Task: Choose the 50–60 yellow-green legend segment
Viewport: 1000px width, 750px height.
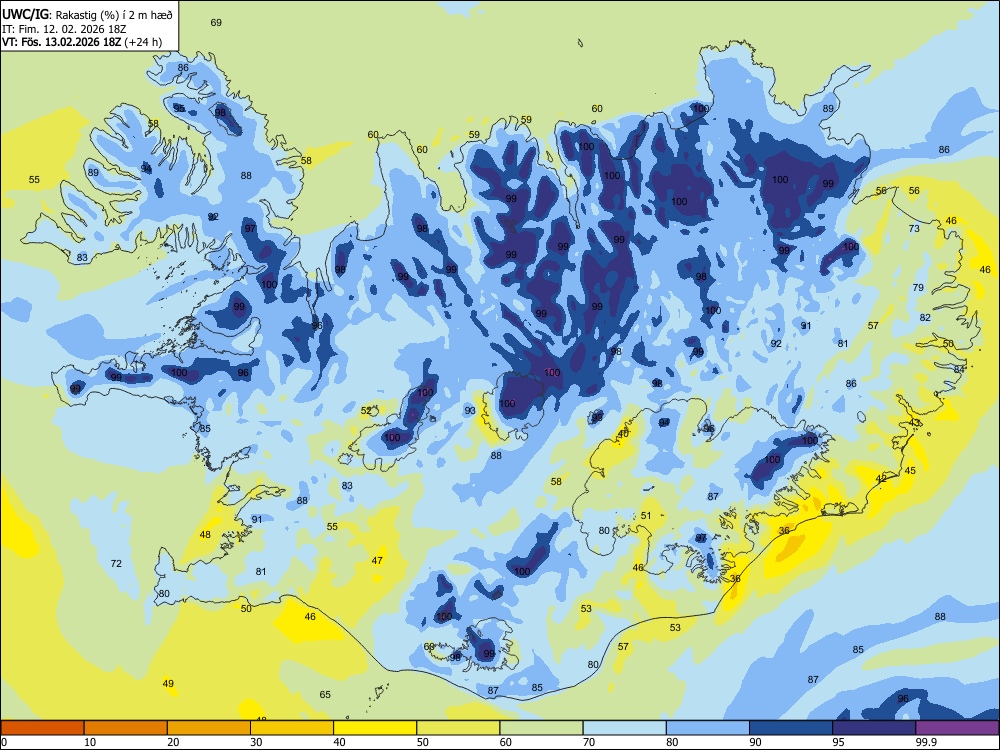Action: tap(458, 728)
